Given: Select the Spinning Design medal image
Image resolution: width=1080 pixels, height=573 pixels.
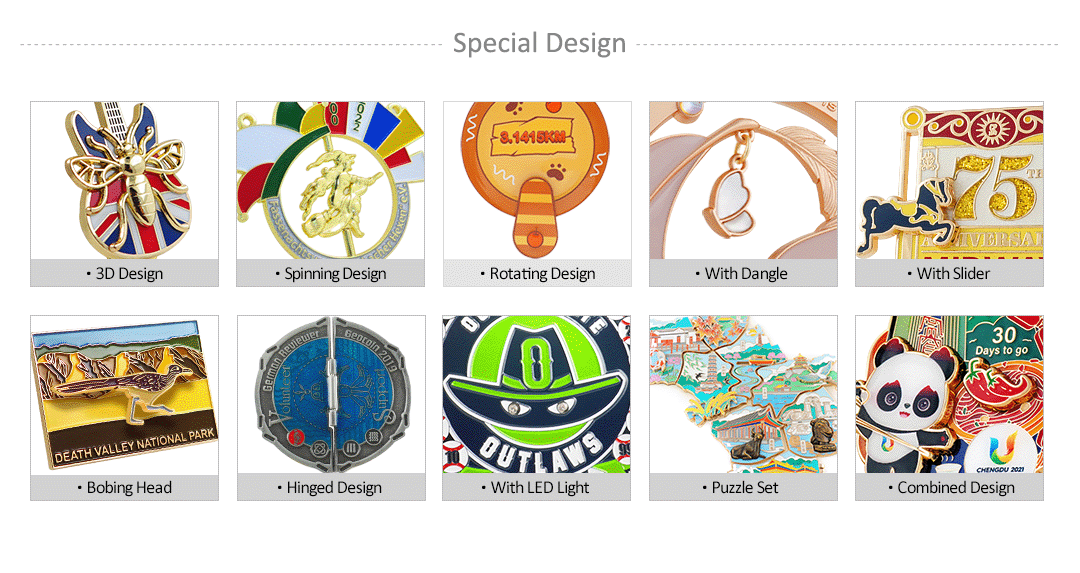Looking at the screenshot, I should (331, 180).
